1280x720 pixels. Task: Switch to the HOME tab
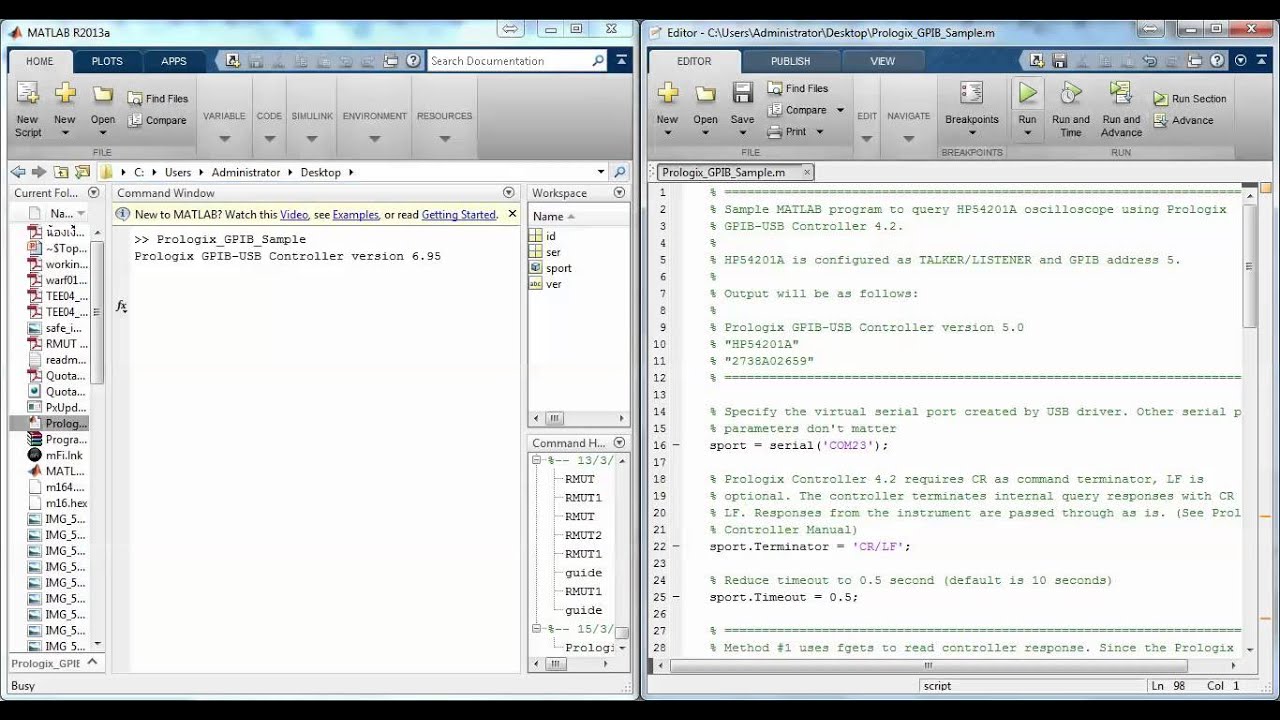pyautogui.click(x=40, y=61)
